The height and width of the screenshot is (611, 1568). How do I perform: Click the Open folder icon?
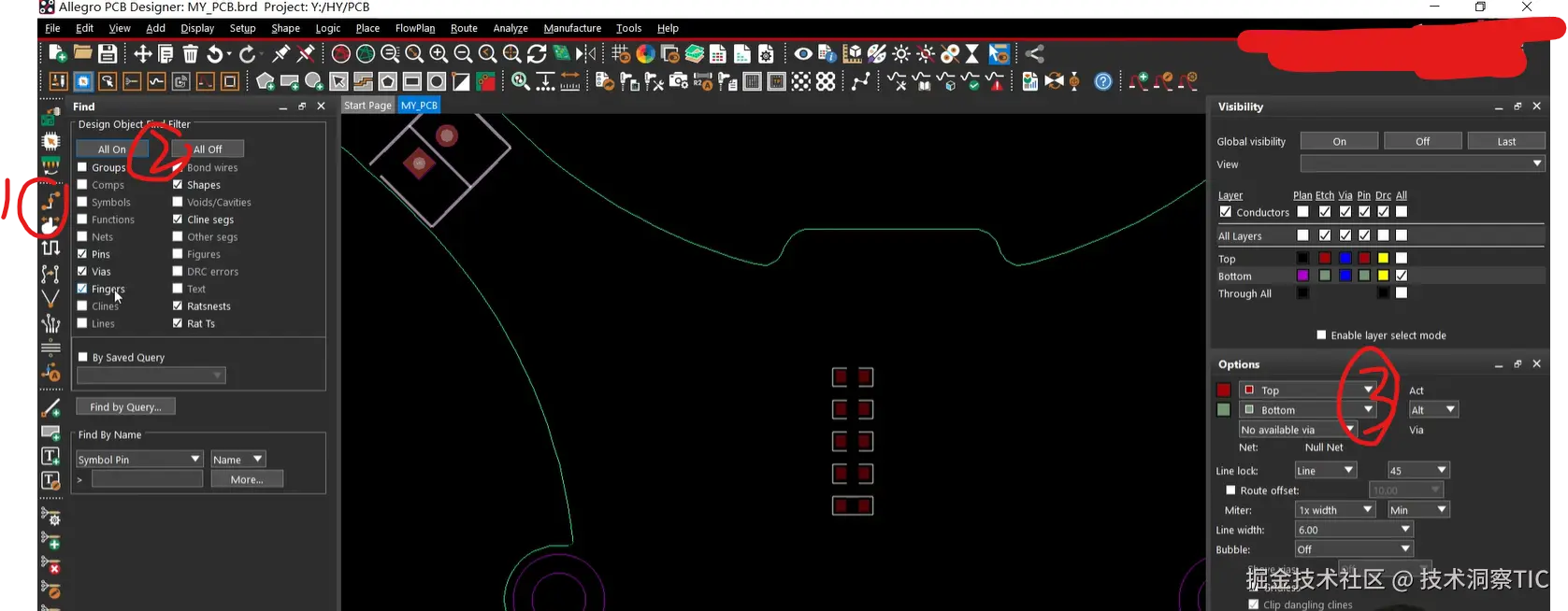pos(82,54)
